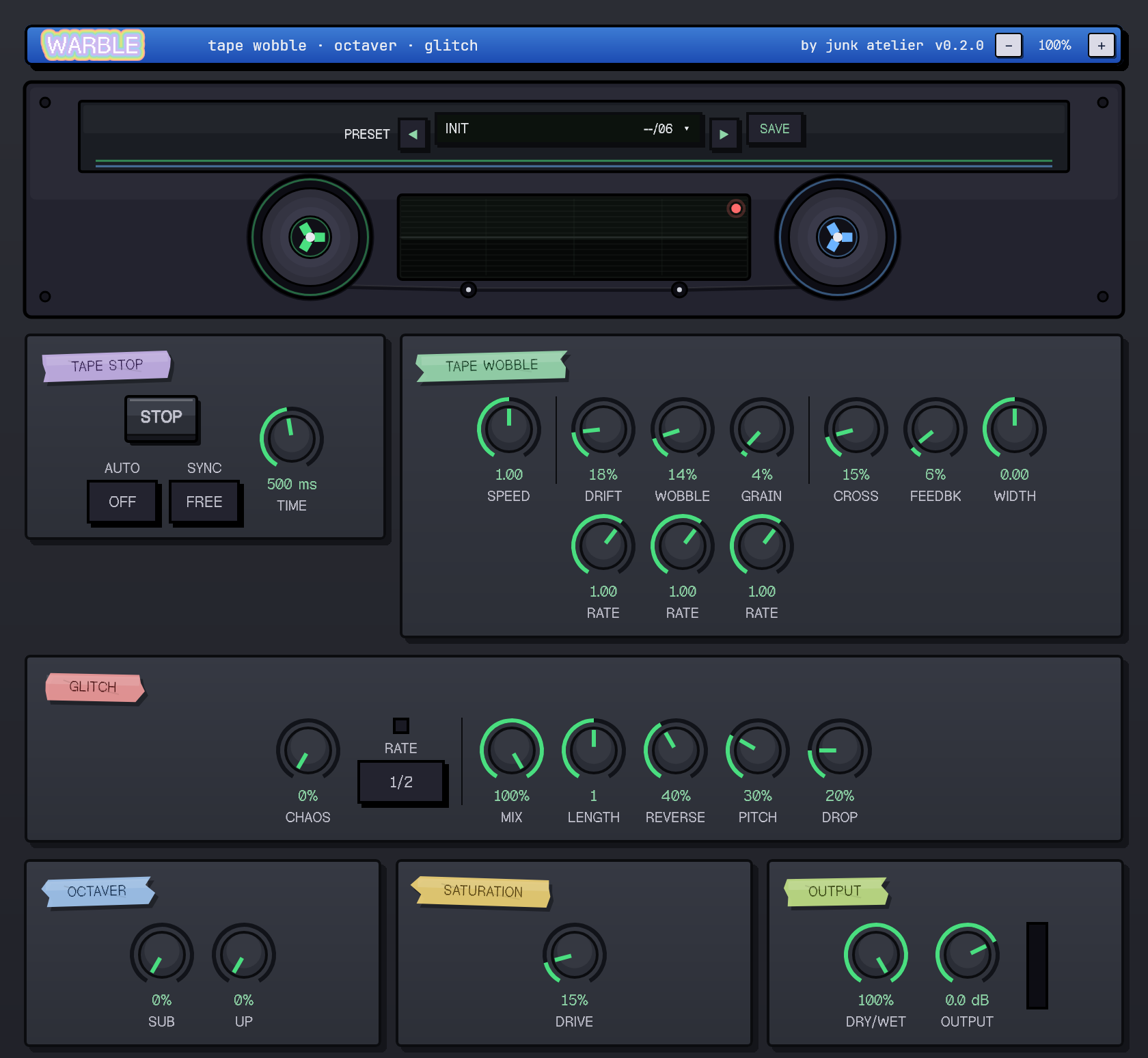
Task: Click the right tape guide roller
Action: point(679,290)
